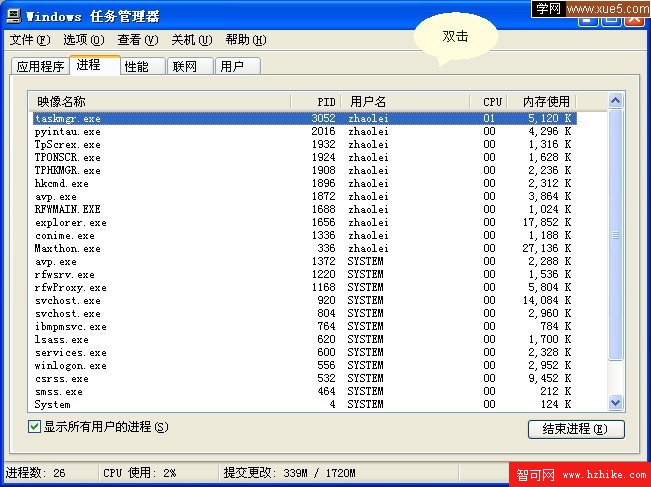Select avp.exe with PID 1872
This screenshot has height=487, width=651.
(x=305, y=196)
